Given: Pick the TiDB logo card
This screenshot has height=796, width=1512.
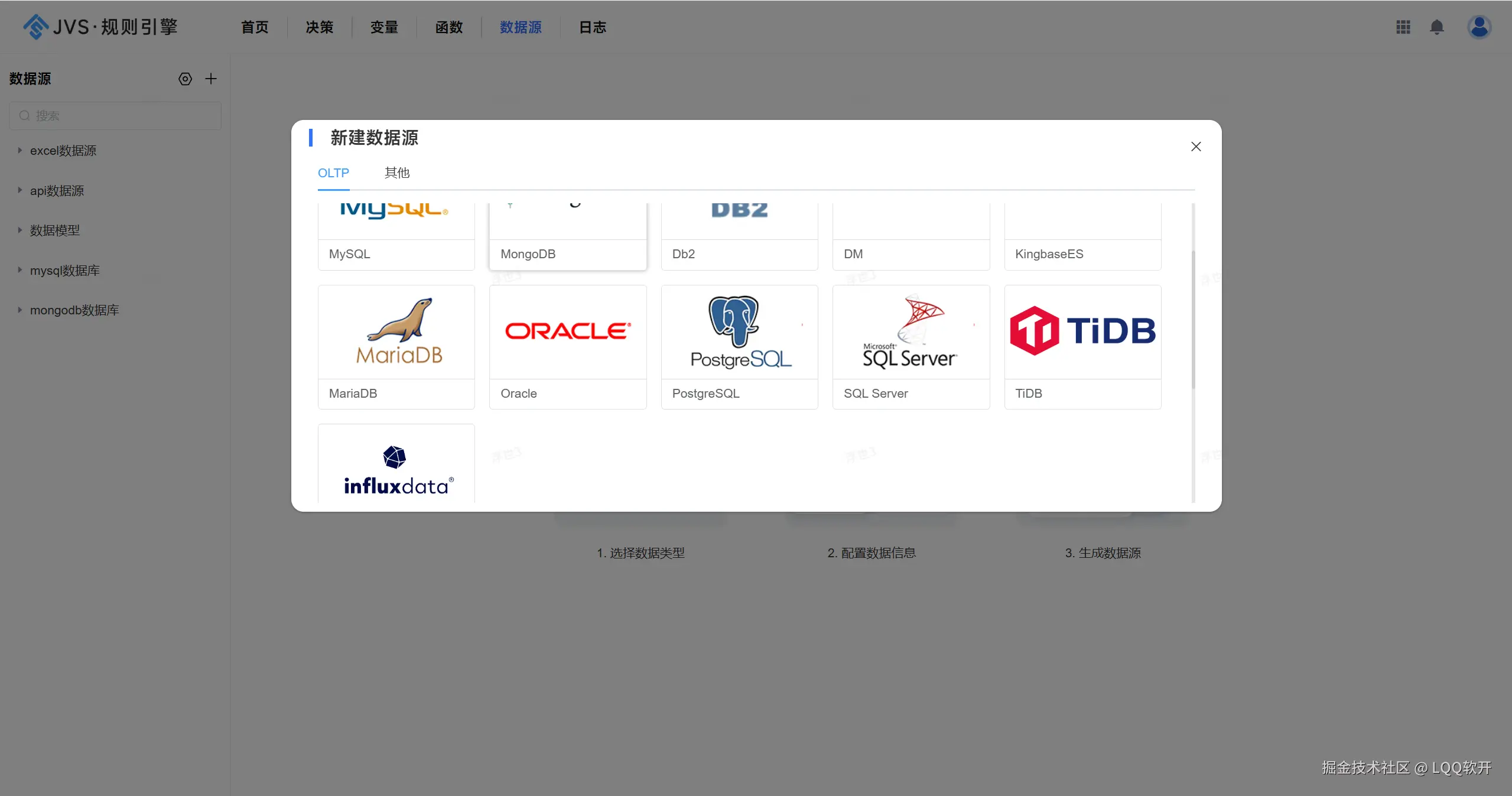Looking at the screenshot, I should click(x=1082, y=332).
